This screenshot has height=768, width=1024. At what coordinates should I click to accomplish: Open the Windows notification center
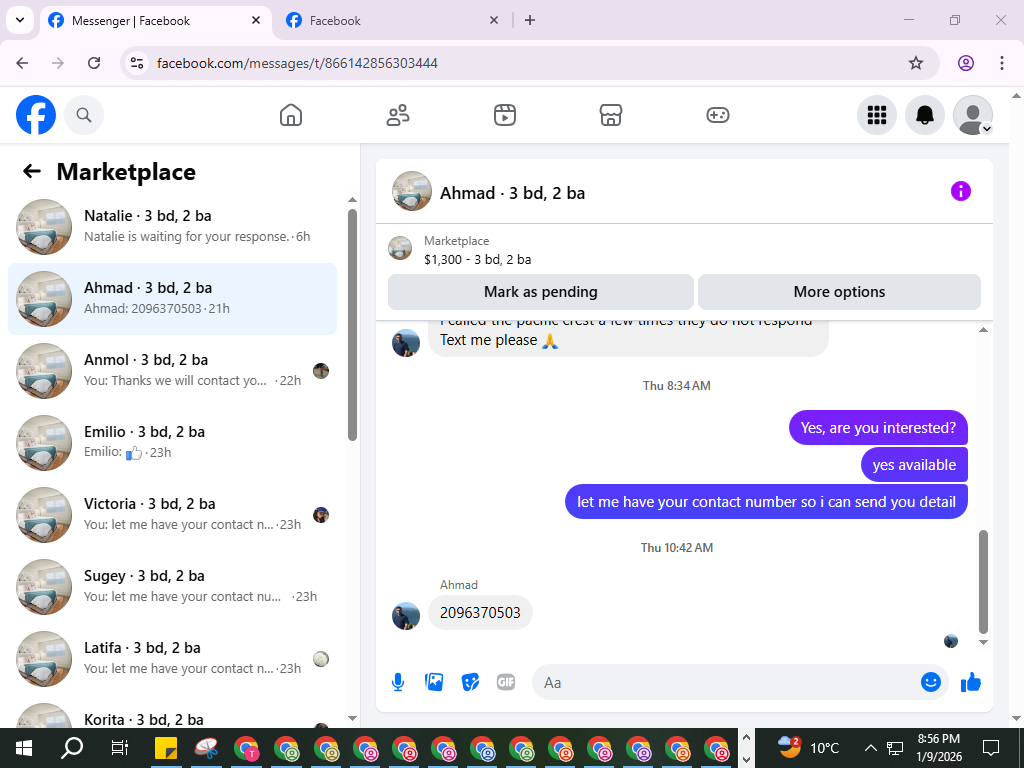pyautogui.click(x=991, y=748)
